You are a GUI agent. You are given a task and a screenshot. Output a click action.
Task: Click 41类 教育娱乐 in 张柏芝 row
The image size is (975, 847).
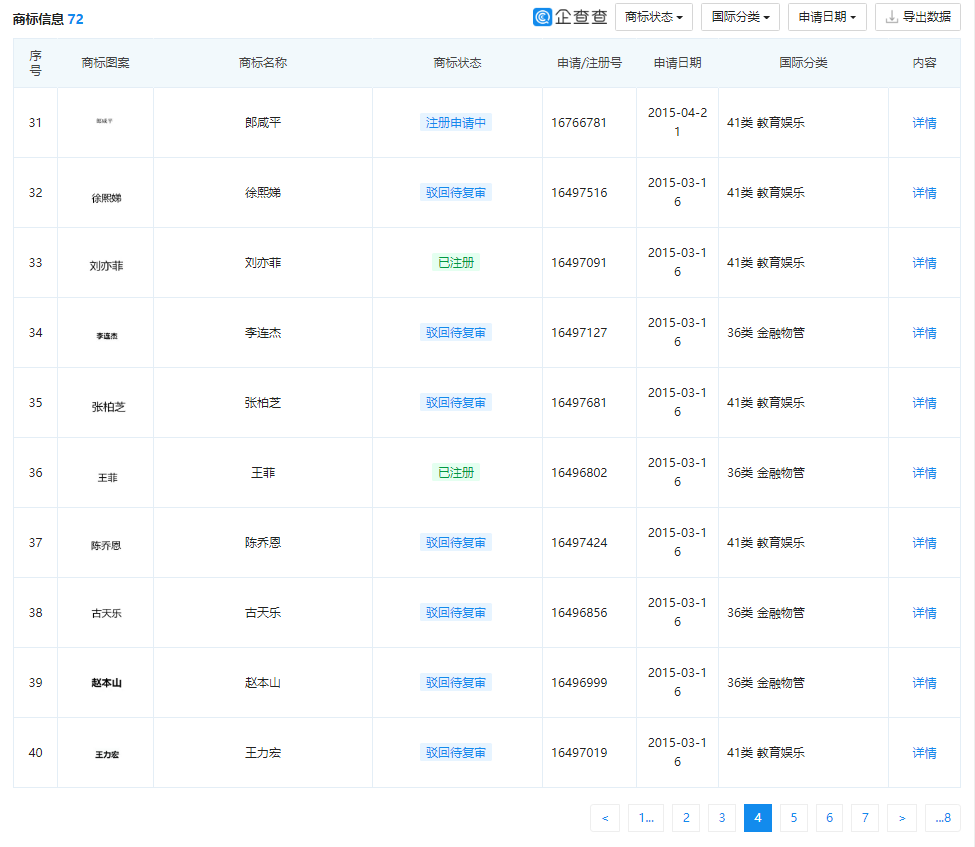click(766, 403)
